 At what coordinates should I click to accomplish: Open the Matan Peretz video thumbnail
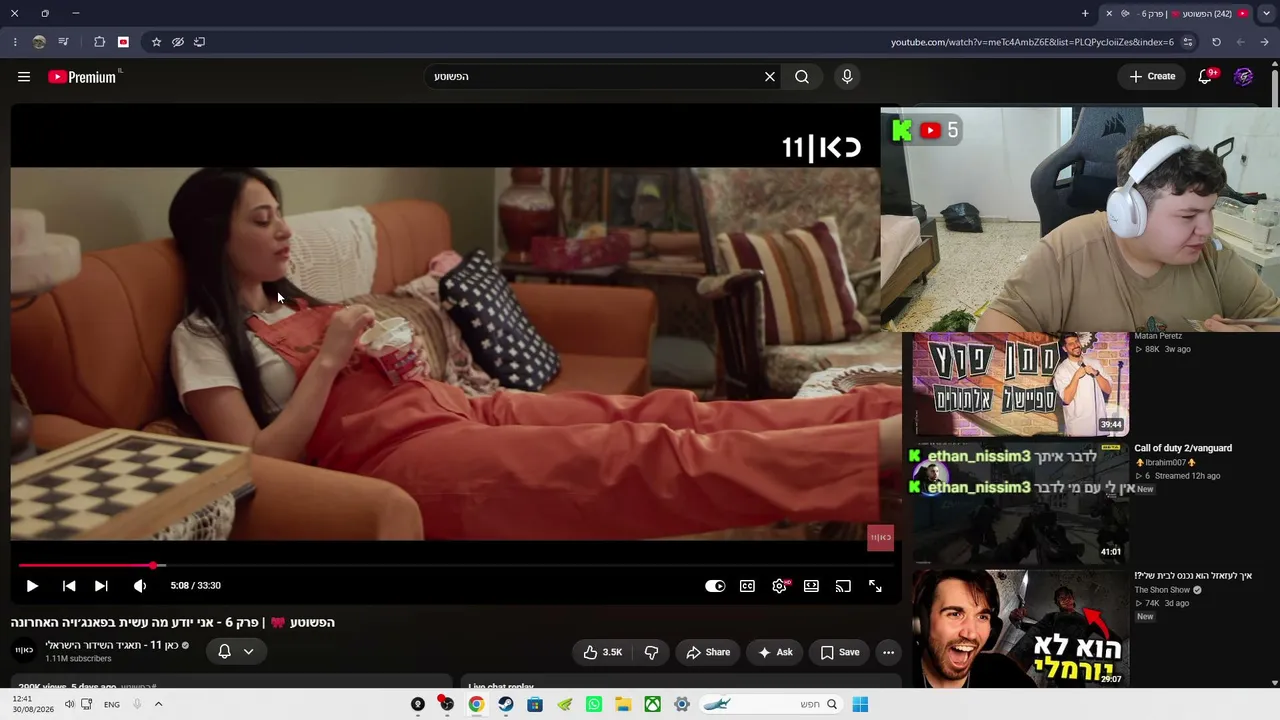(1020, 384)
